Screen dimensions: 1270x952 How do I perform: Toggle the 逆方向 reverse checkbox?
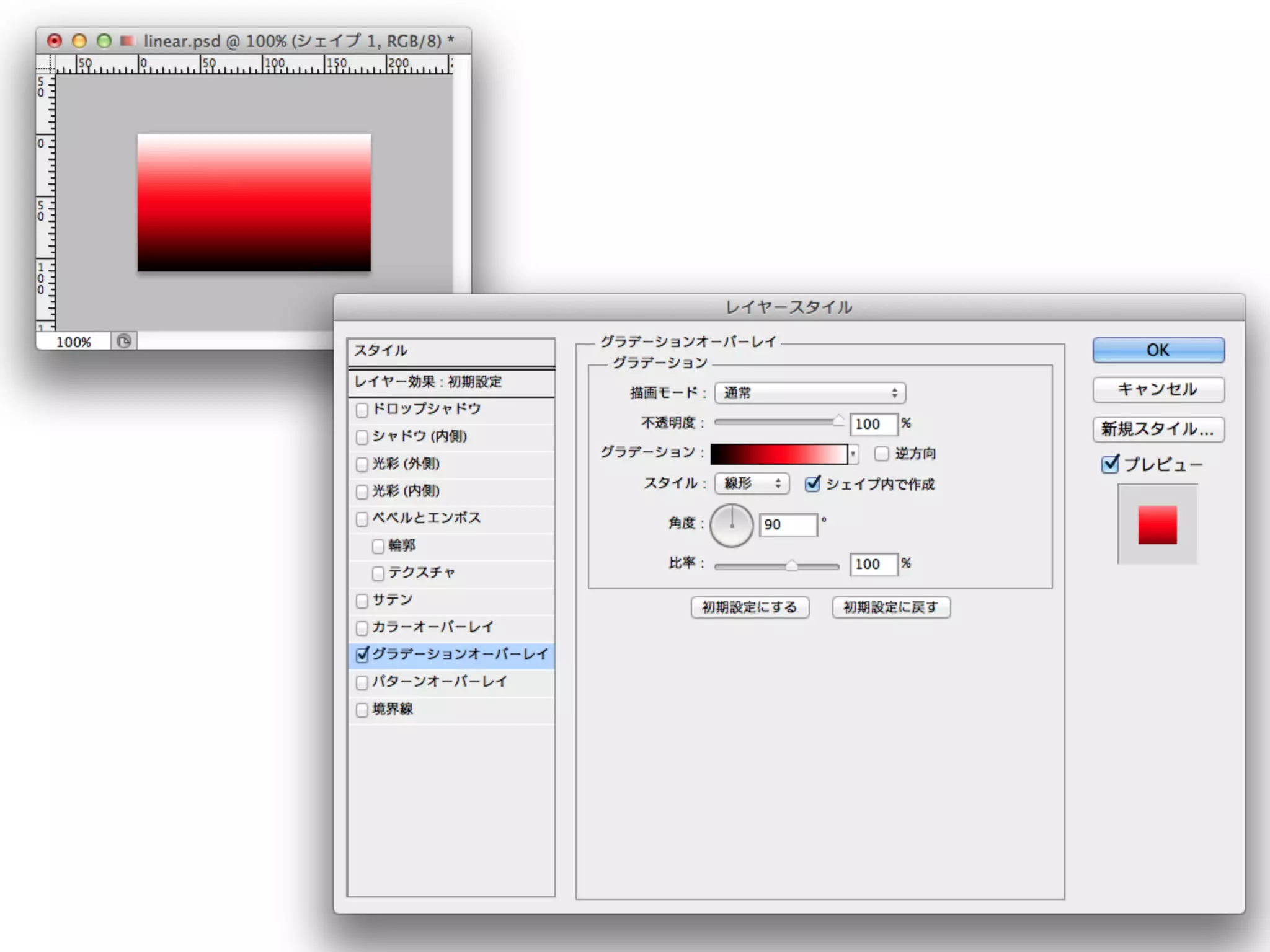(881, 454)
